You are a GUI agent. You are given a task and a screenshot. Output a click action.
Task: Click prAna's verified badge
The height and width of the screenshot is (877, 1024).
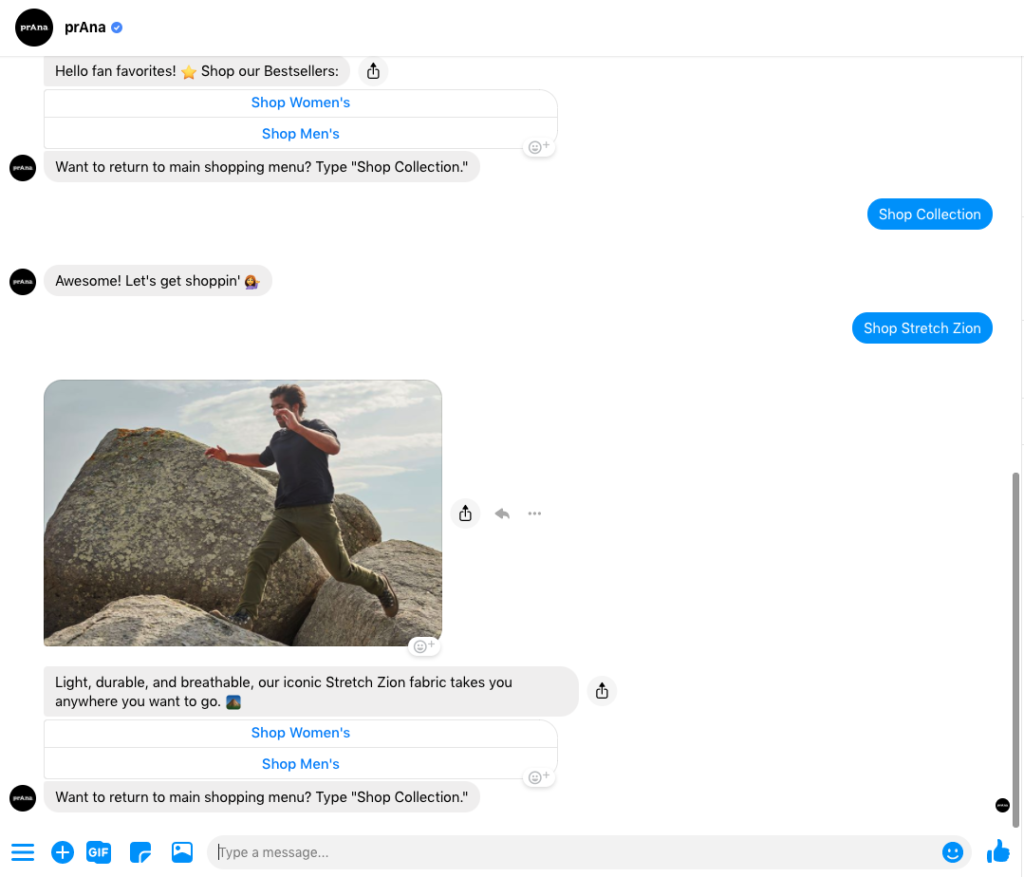pos(116,27)
